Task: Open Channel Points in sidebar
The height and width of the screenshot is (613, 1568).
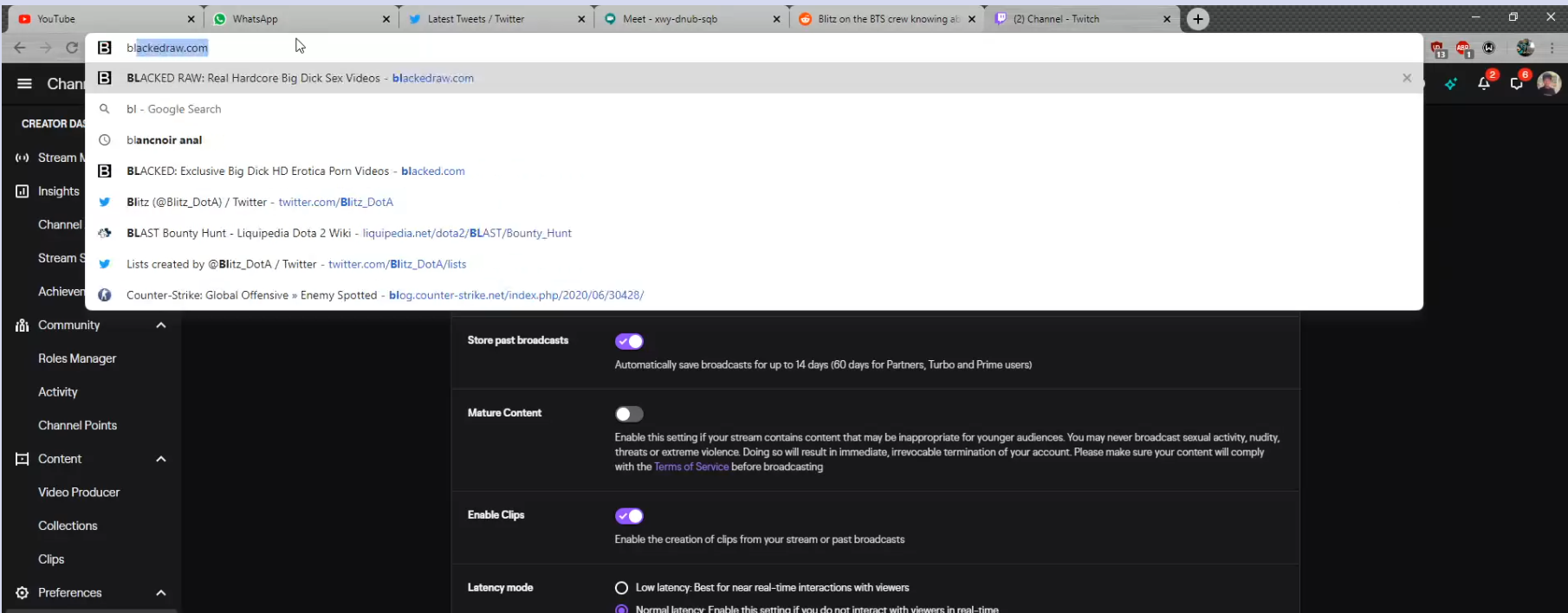Action: (77, 426)
